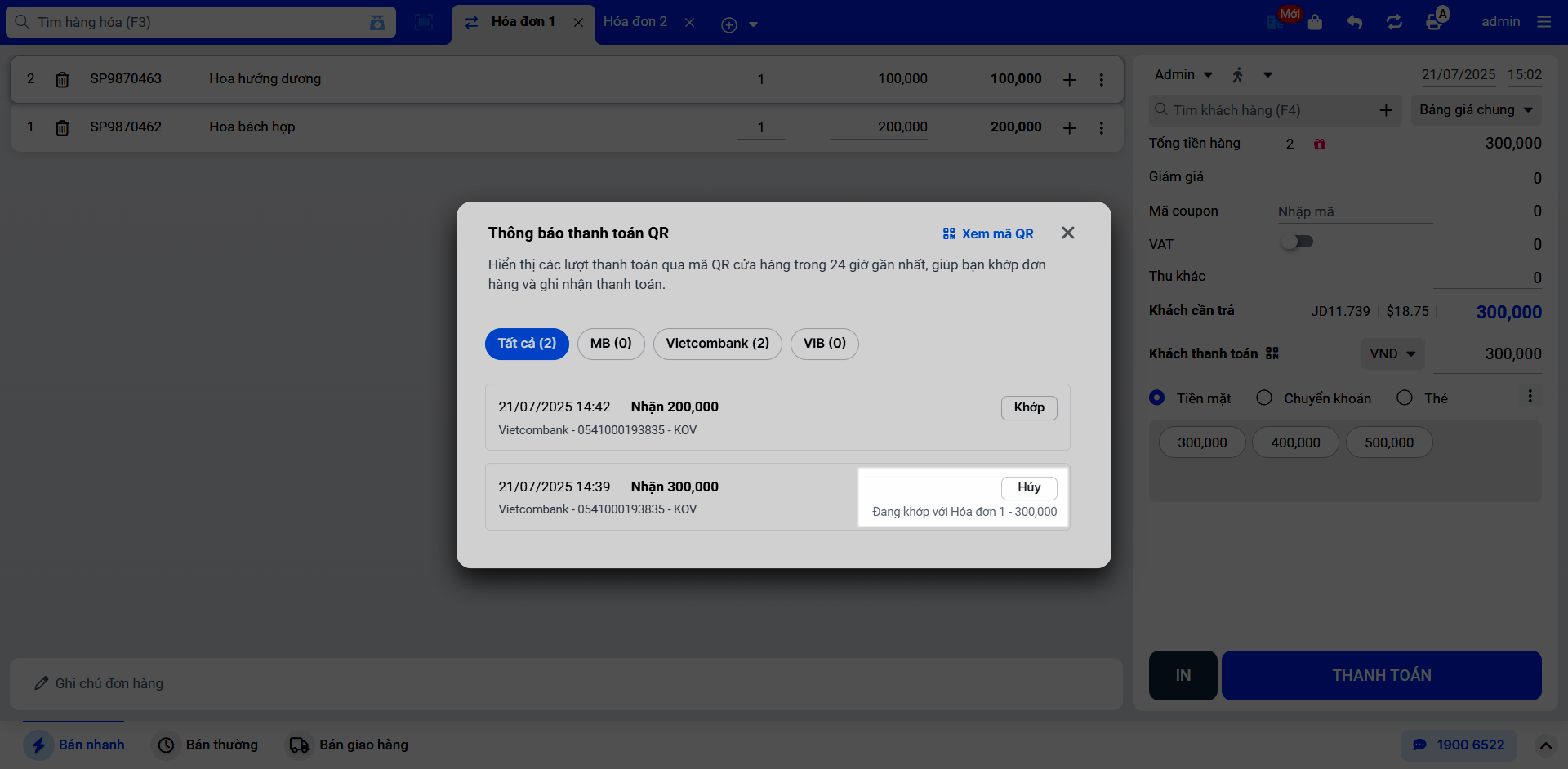Delete the Hoa bách hợp line item

click(62, 127)
